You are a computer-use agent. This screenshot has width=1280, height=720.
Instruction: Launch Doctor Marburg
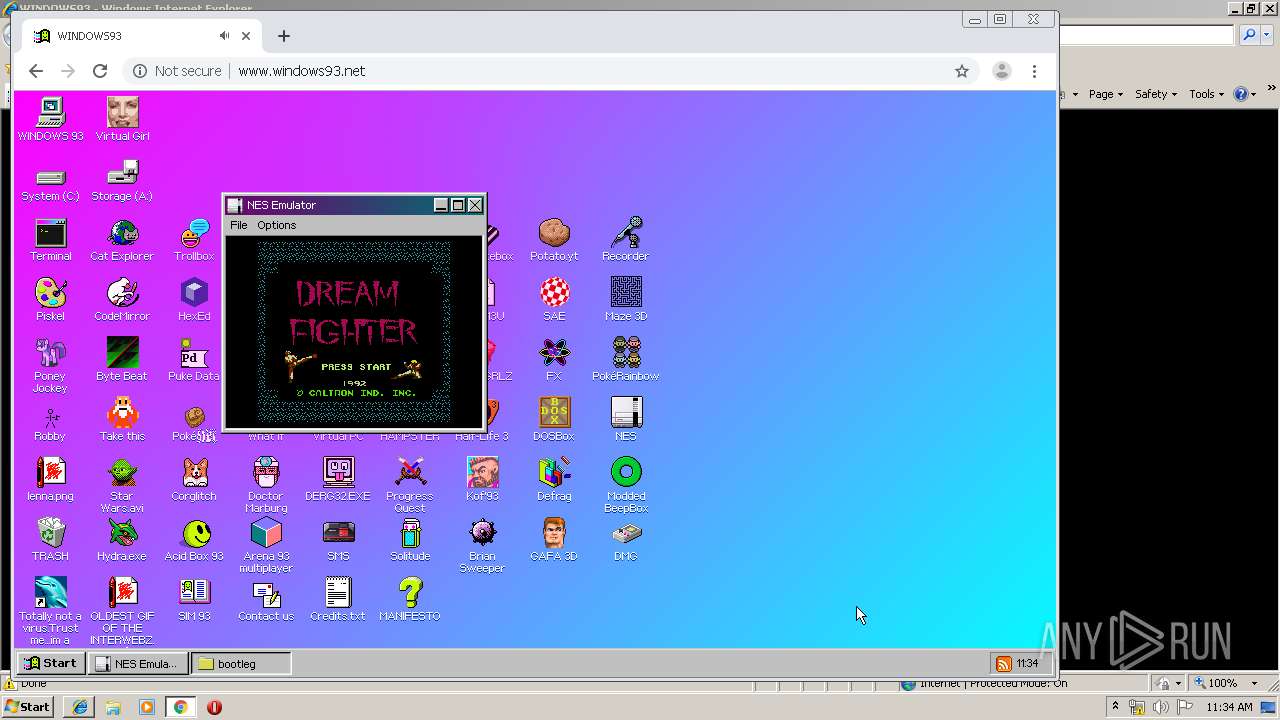pyautogui.click(x=266, y=485)
